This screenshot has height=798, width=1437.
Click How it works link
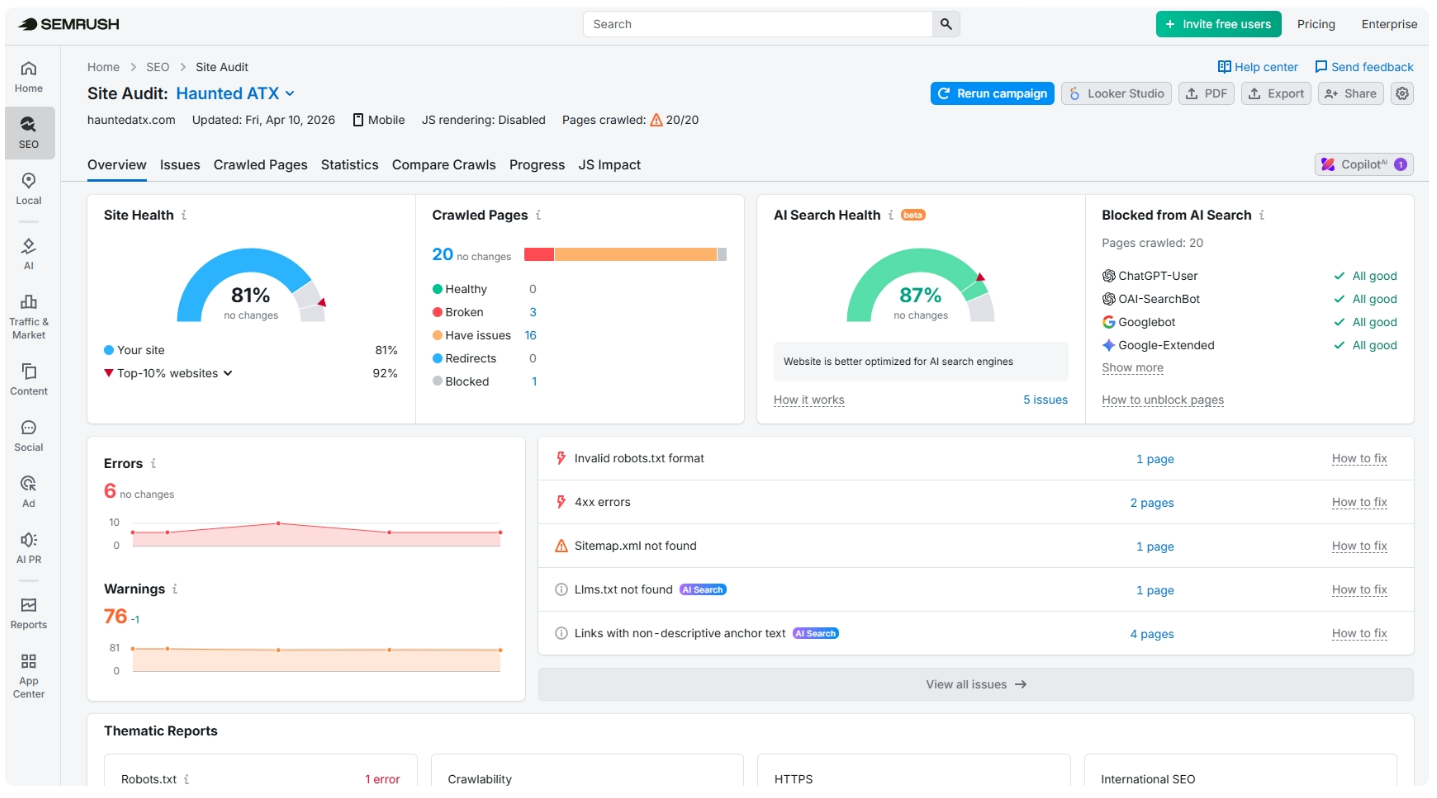[x=809, y=400]
